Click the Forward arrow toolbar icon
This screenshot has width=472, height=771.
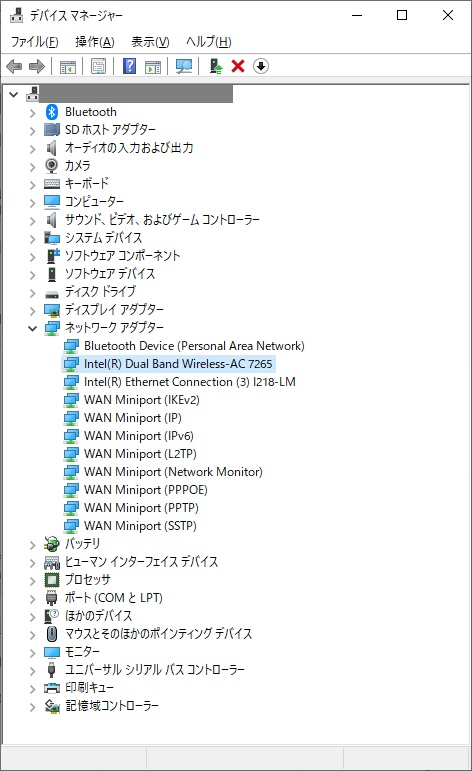tap(37, 66)
